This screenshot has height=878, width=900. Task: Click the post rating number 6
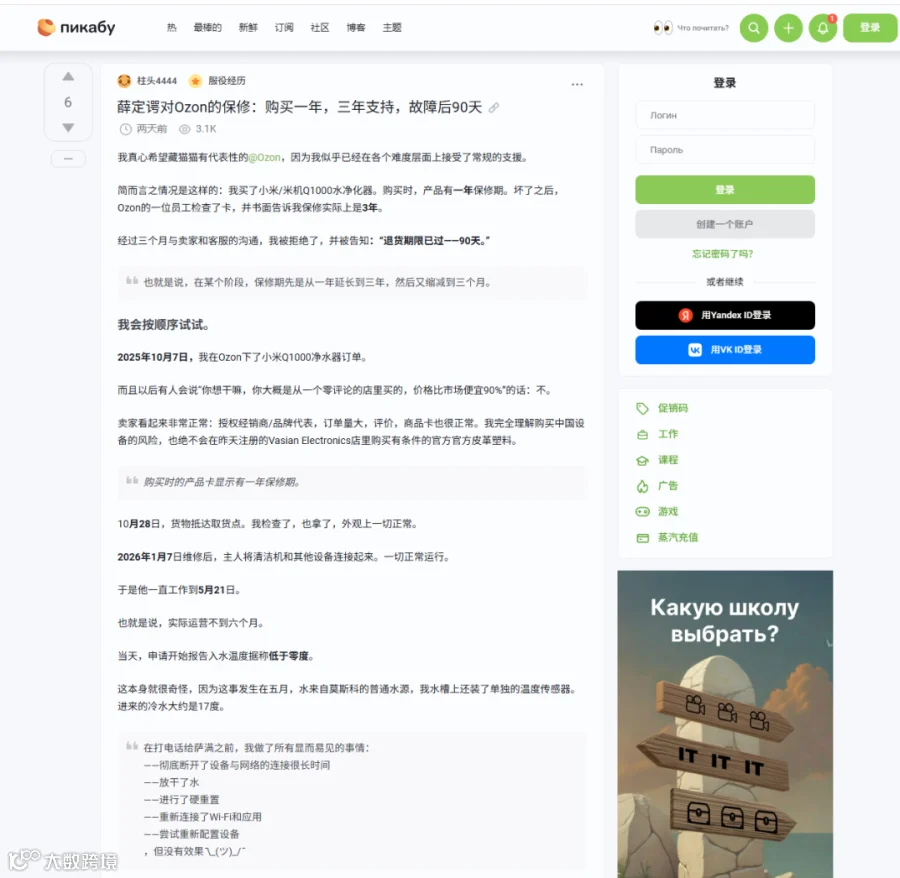tap(68, 102)
